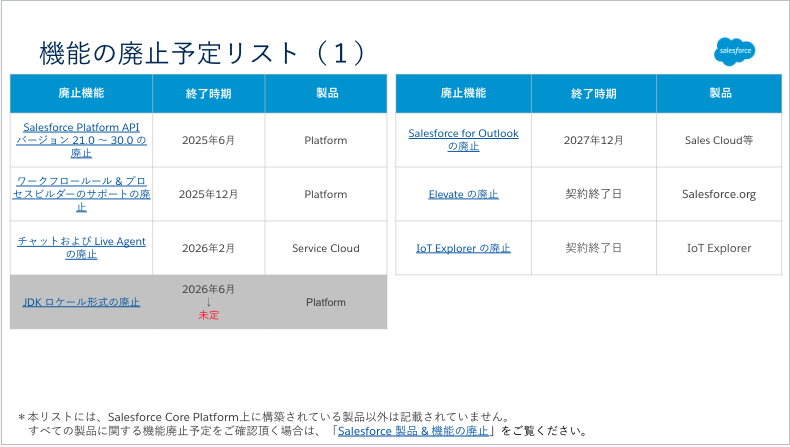
Task: Click the left table 廃止機能 header
Action: (81, 93)
